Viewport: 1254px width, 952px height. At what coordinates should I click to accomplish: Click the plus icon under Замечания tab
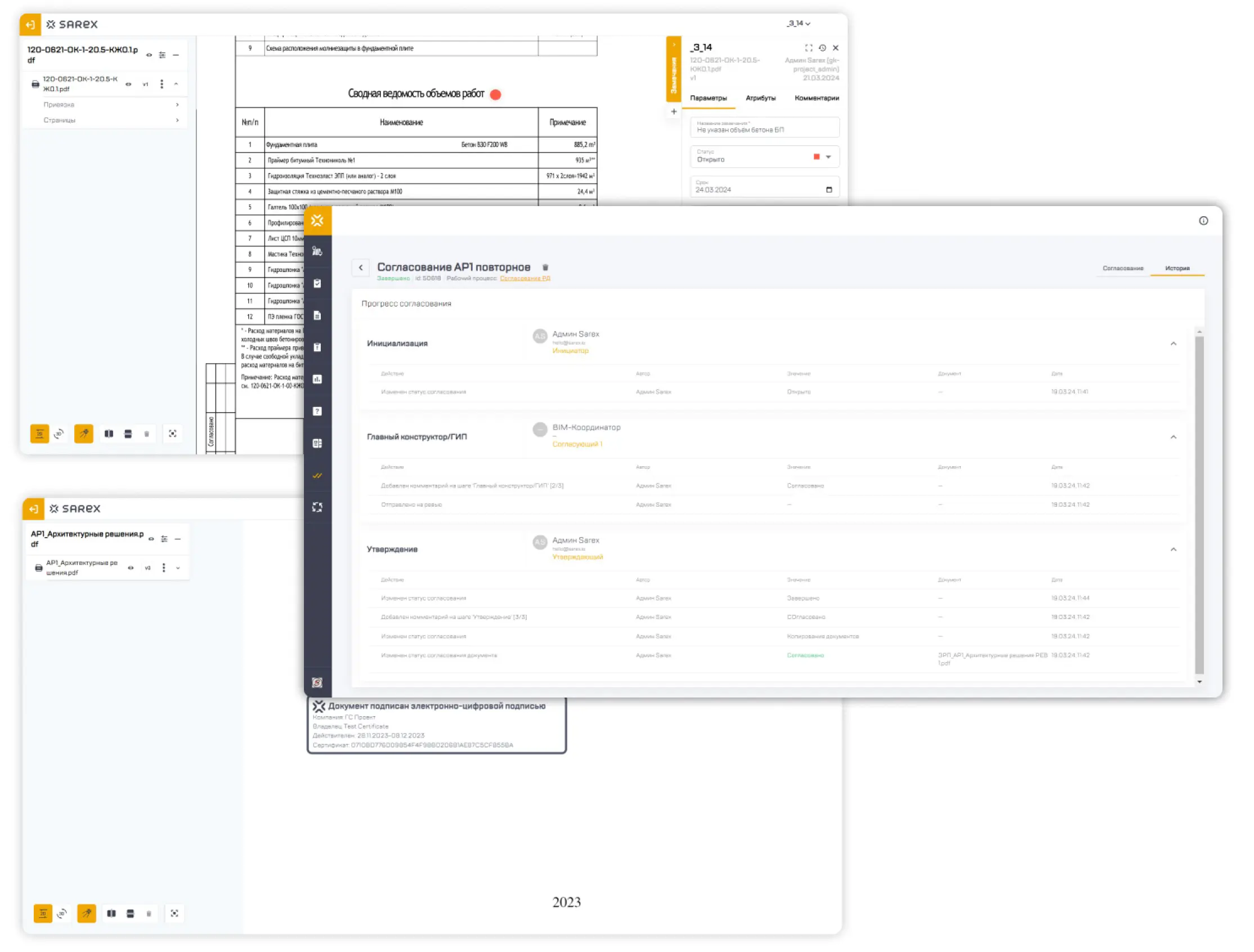click(x=674, y=111)
